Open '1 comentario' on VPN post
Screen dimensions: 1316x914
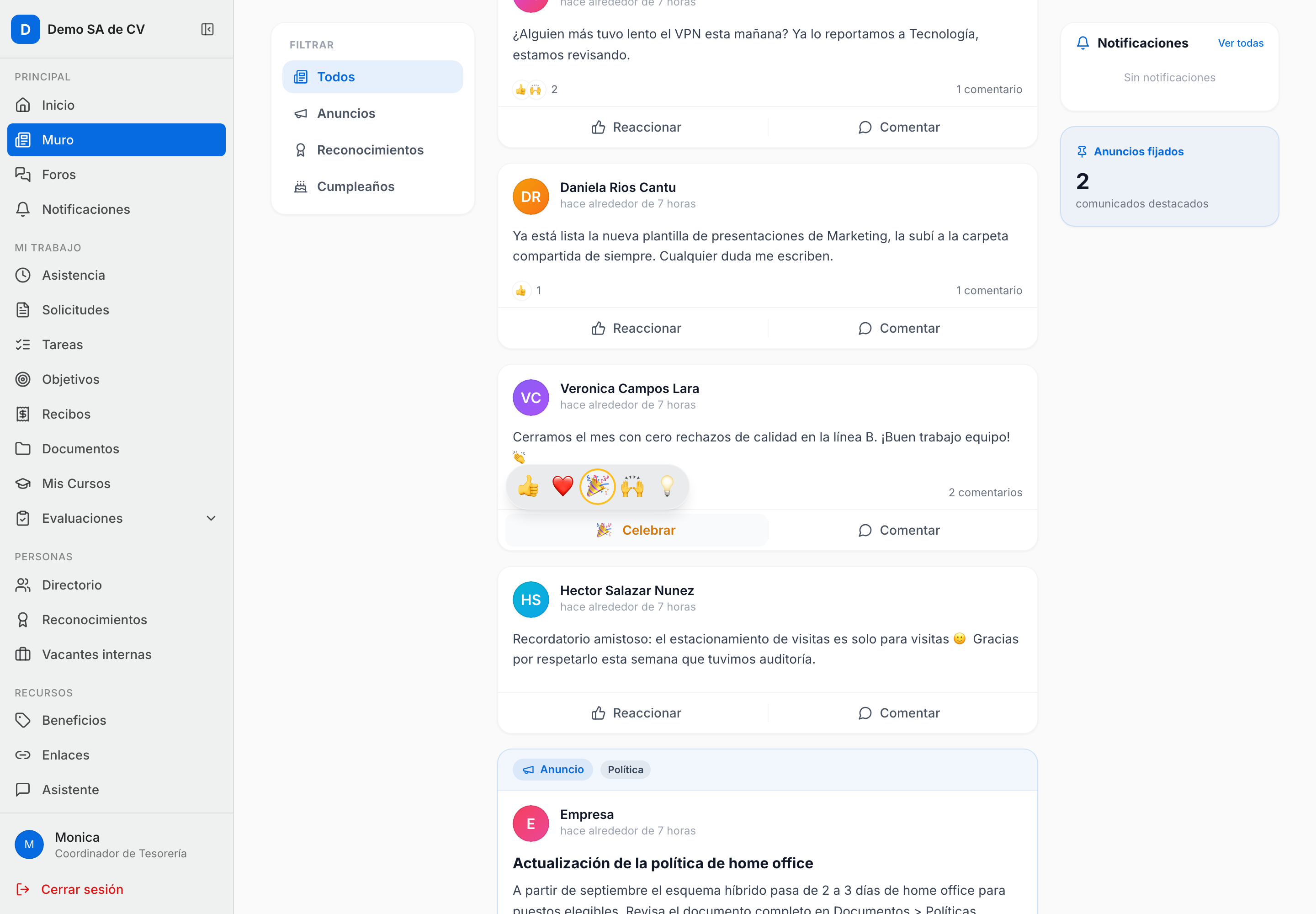(989, 89)
